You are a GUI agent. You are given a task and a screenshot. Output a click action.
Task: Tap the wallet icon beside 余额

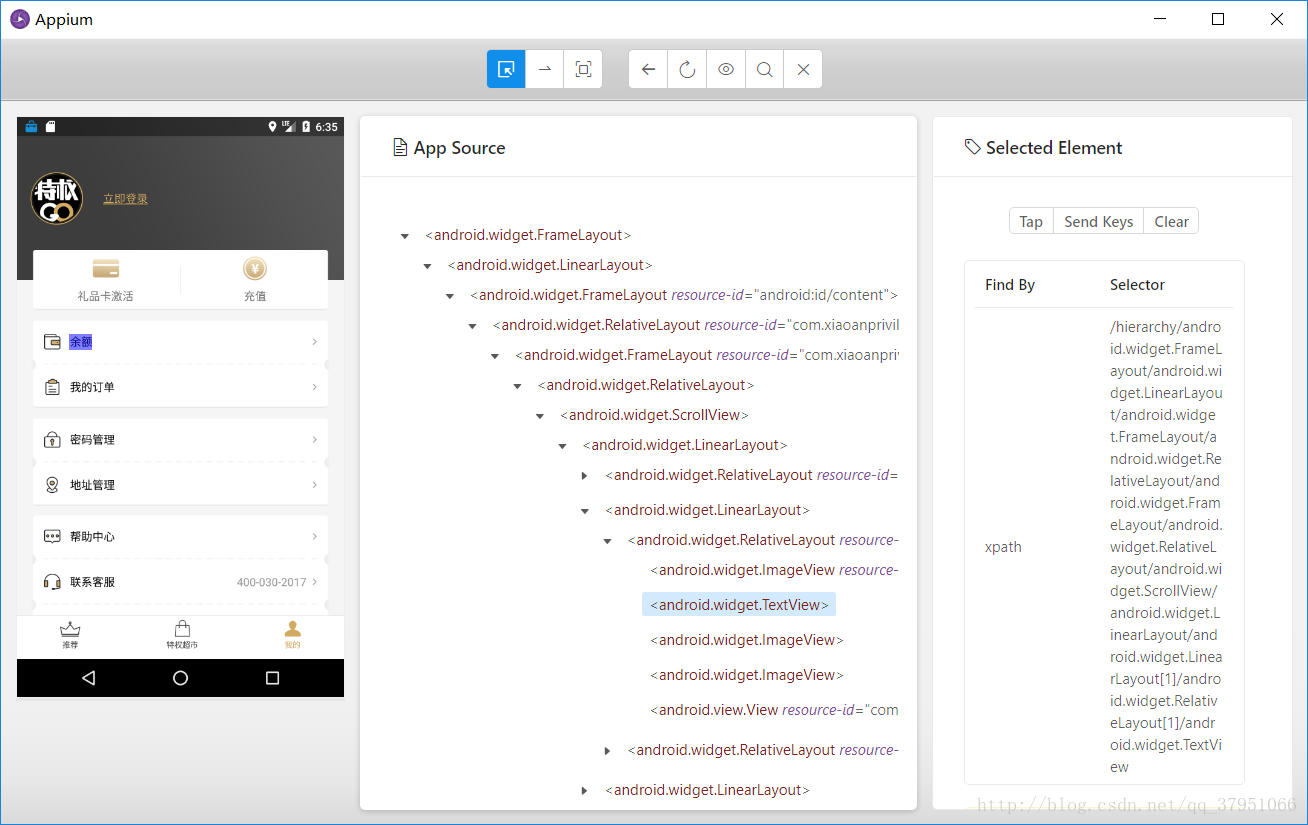(52, 342)
